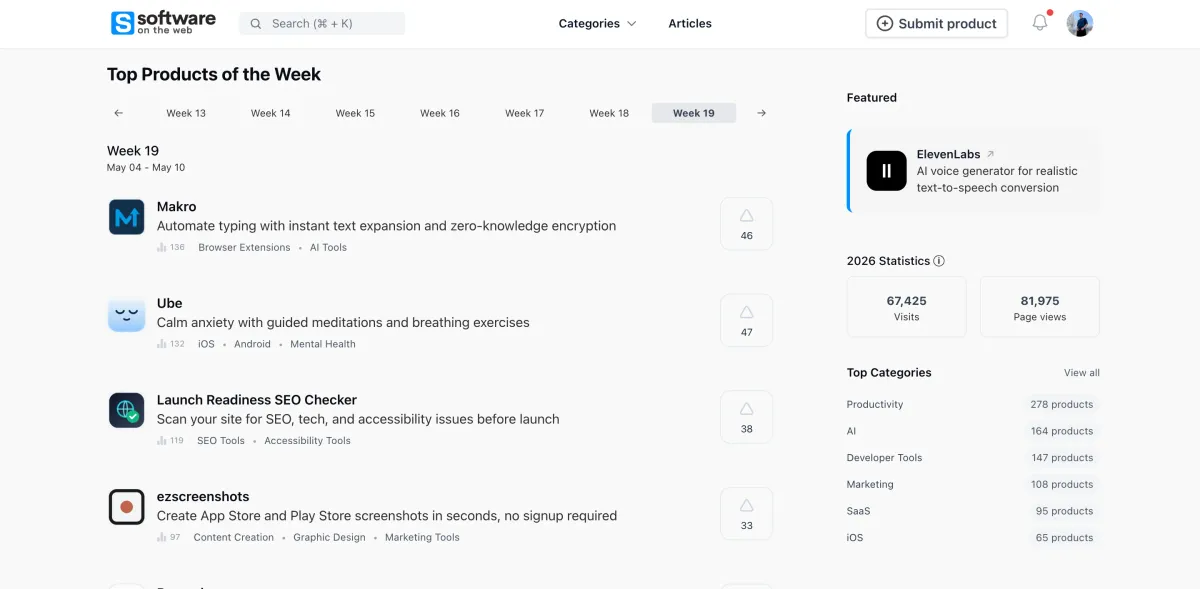Select the Week 14 tab
Screen dimensions: 1200x589
(x=271, y=113)
